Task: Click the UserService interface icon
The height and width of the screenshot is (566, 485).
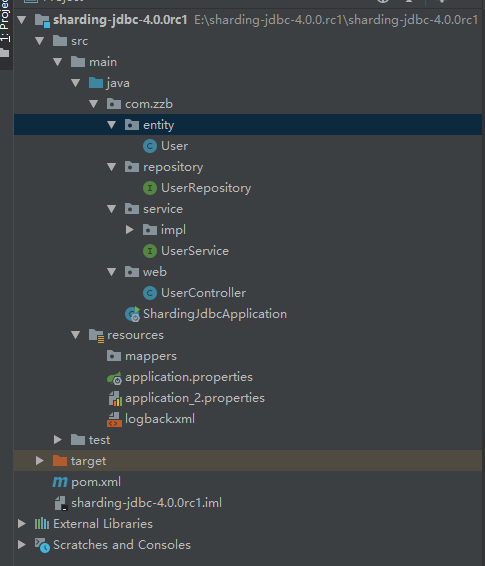Action: pos(150,251)
